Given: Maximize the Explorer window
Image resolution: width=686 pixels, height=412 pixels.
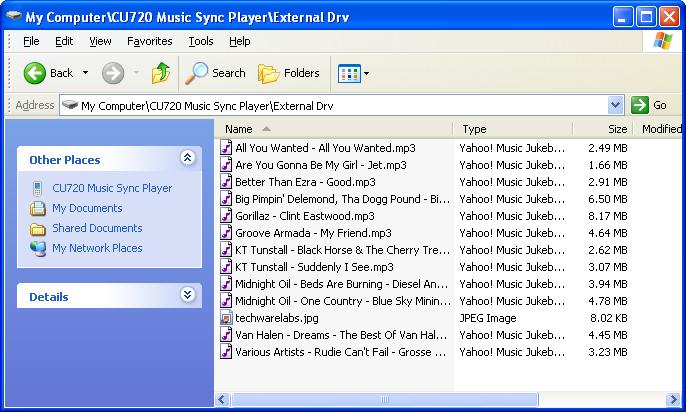Looking at the screenshot, I should pyautogui.click(x=646, y=17).
